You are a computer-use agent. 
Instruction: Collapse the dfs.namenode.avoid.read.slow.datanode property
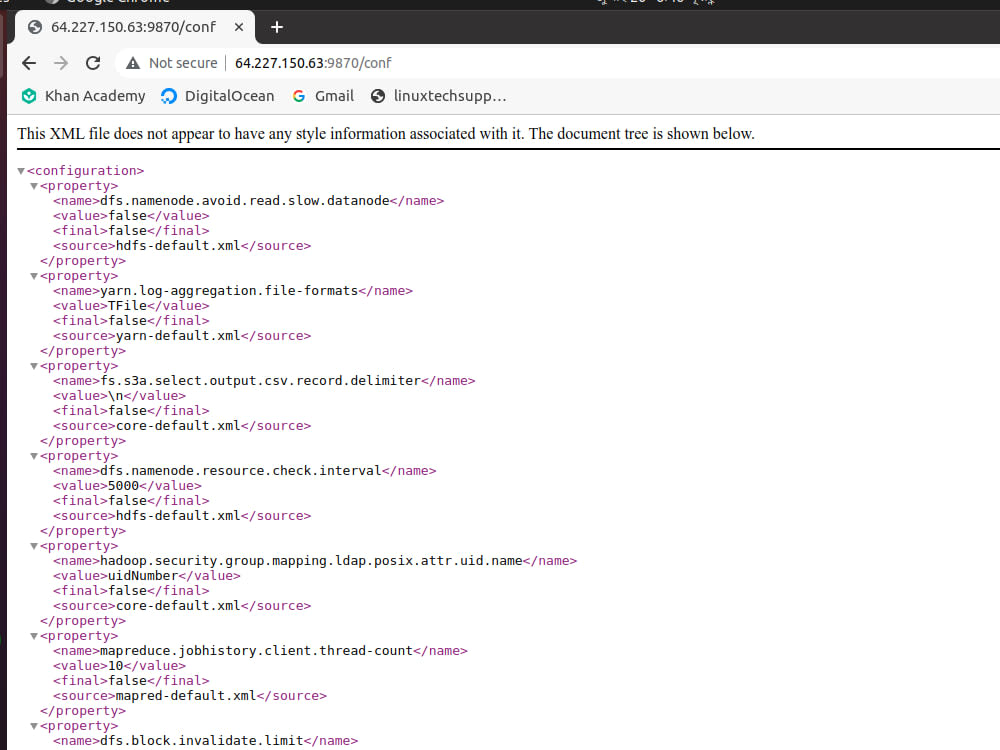[34, 186]
